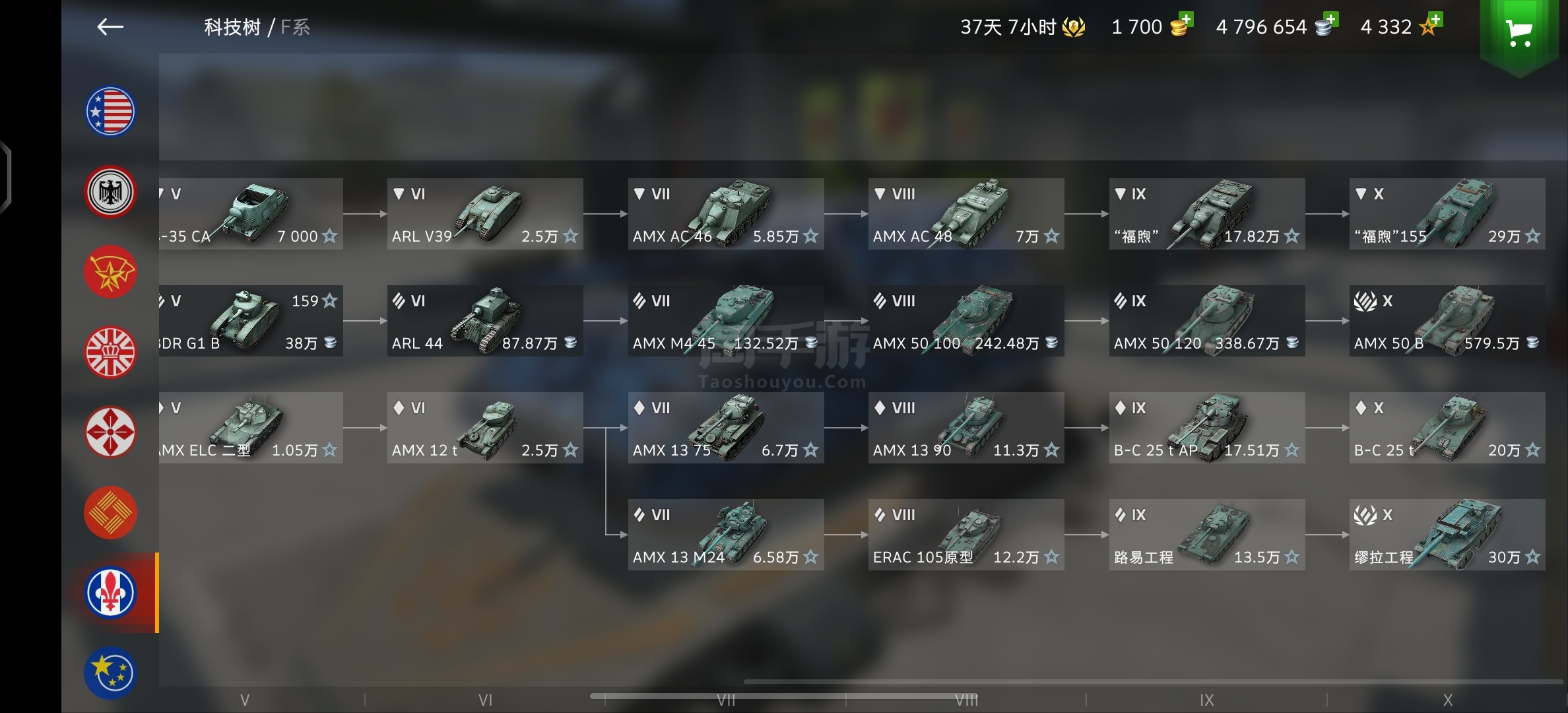Select the Germany eagle nation icon

point(110,192)
